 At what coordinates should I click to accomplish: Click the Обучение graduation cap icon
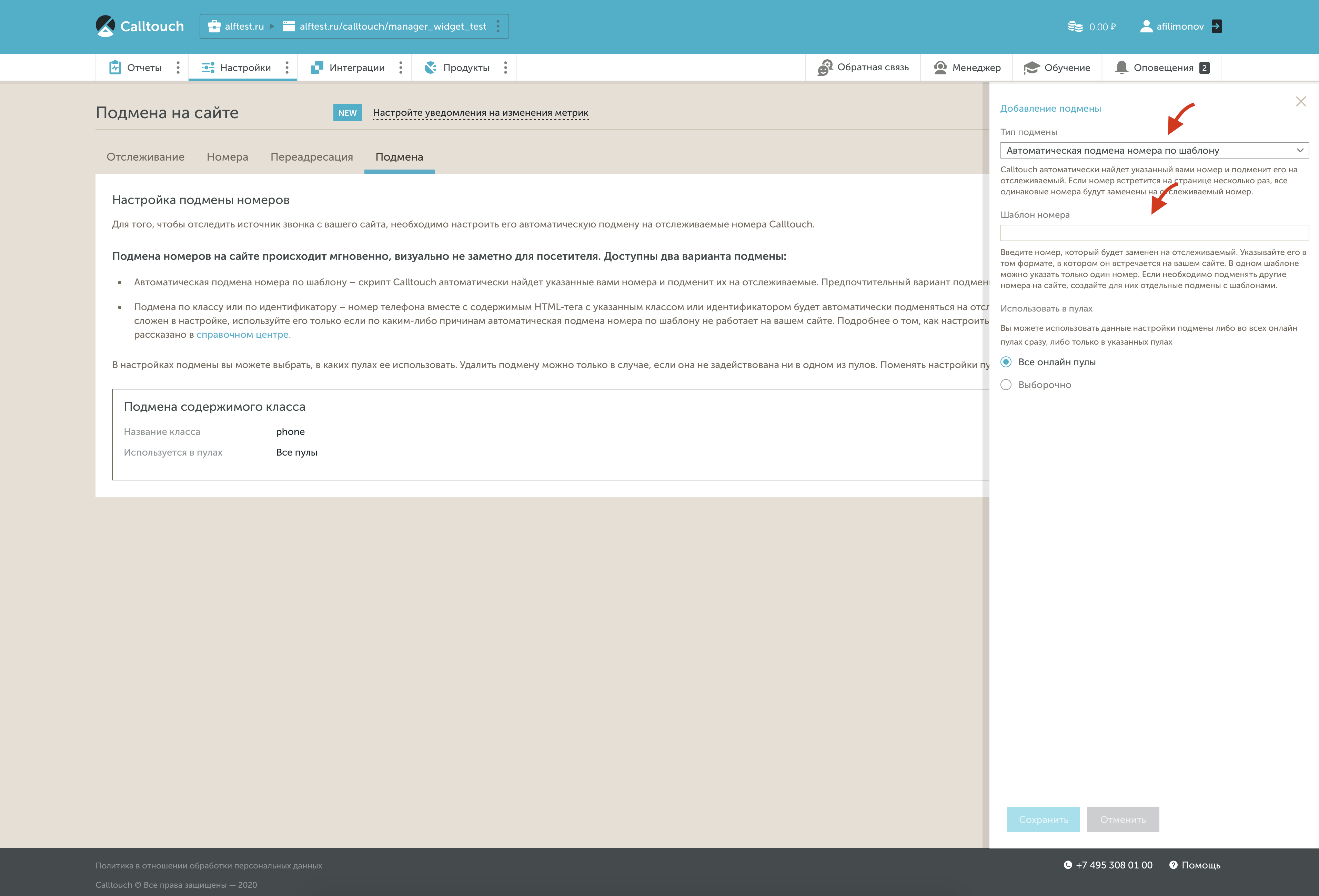[x=1031, y=68]
